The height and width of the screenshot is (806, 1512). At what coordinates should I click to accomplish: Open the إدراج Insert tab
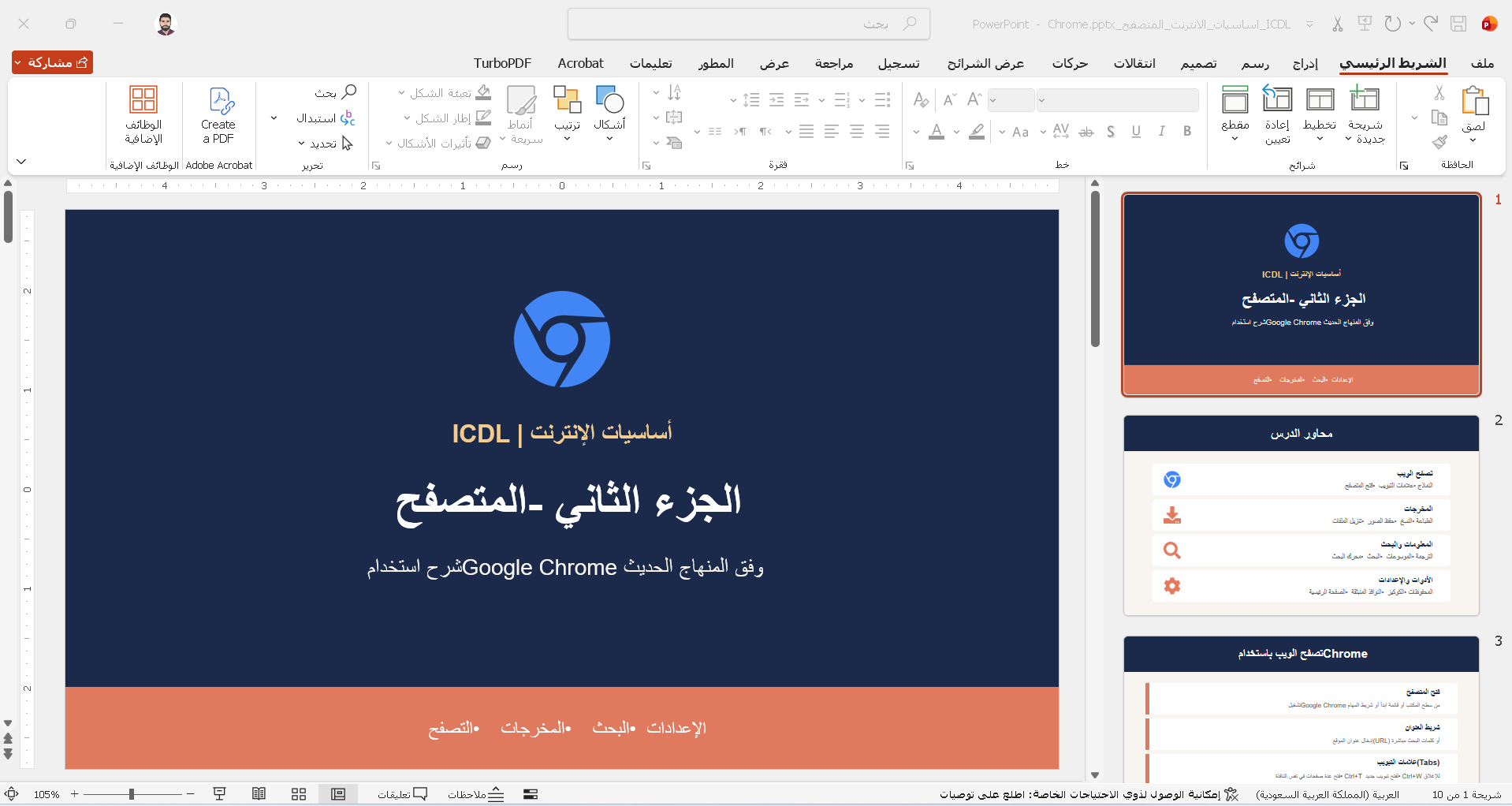1305,63
